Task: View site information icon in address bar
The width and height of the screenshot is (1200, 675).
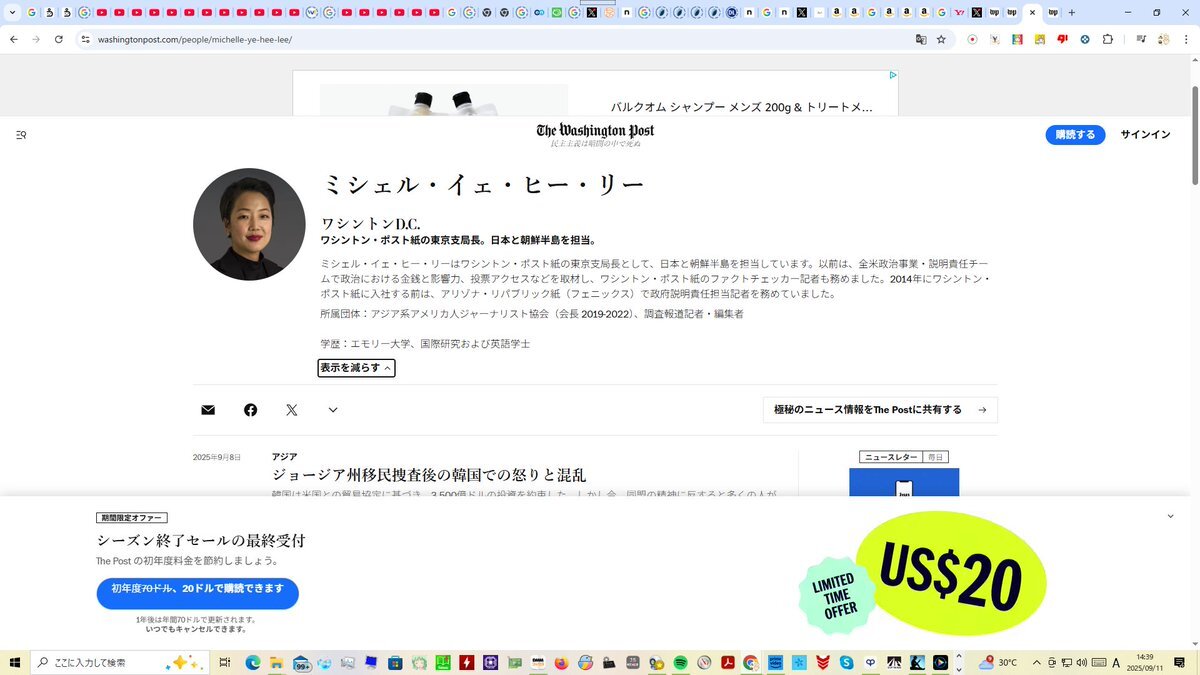Action: point(86,39)
